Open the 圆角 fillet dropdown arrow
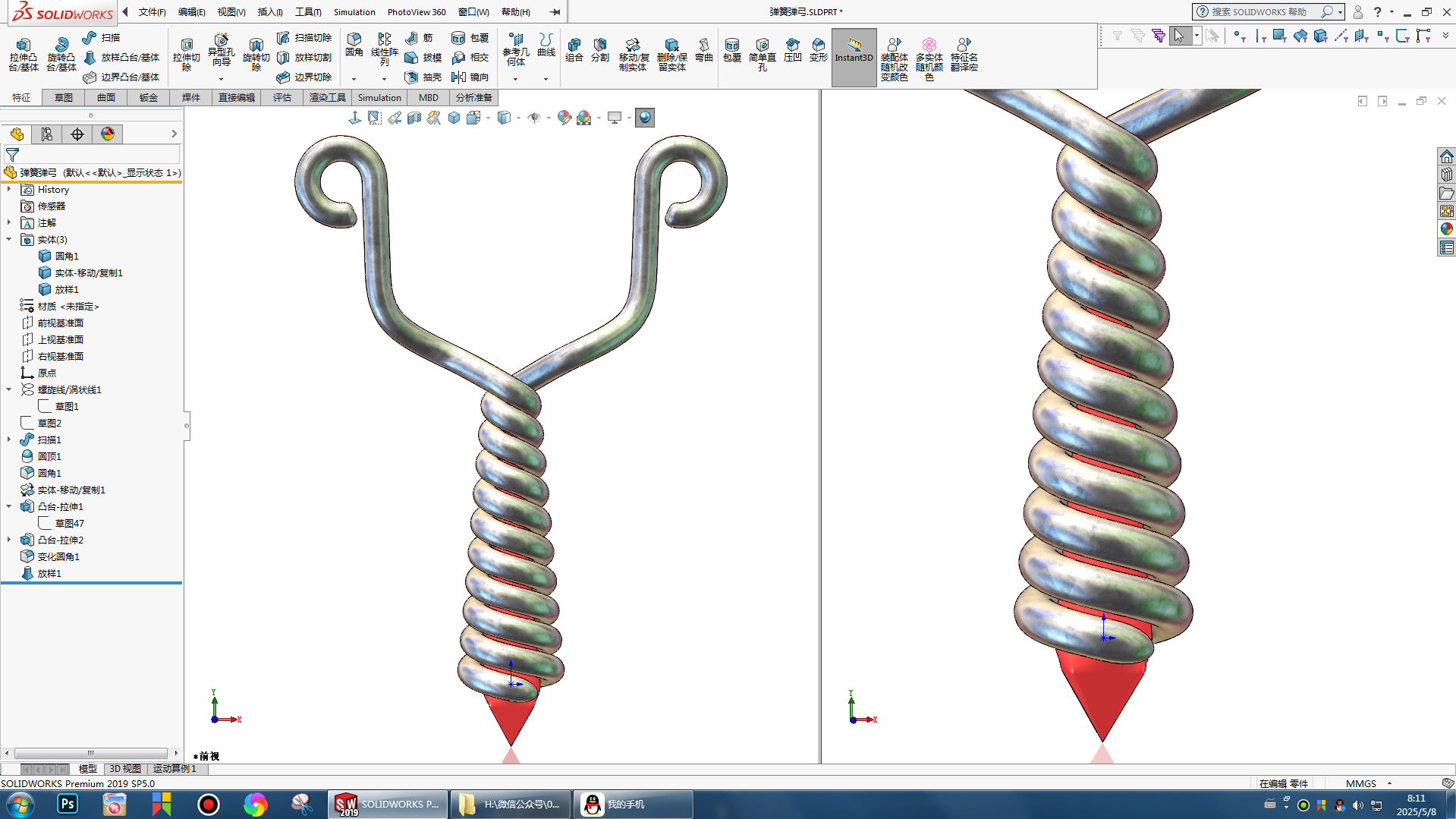 pyautogui.click(x=354, y=79)
